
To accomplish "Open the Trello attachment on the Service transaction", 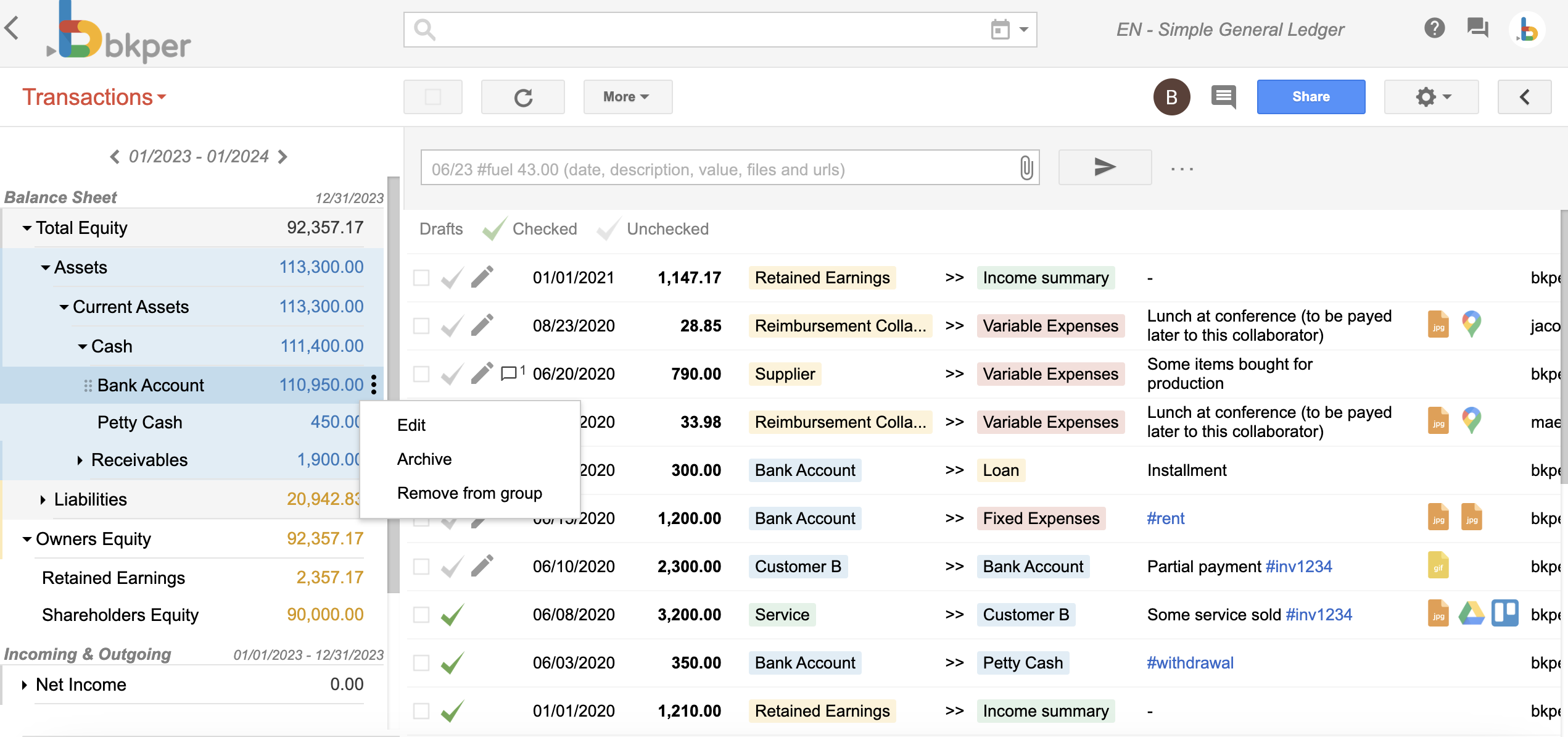I will click(1505, 613).
